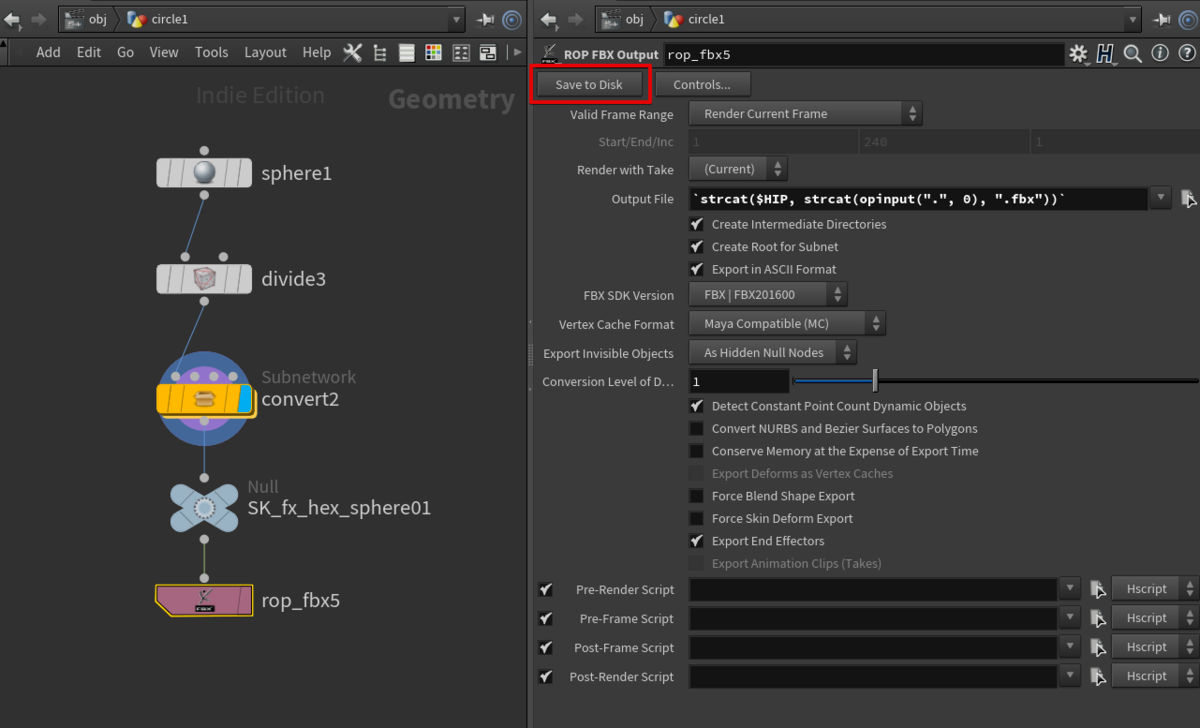
Task: Enable Force Skin Deform Export
Action: (696, 518)
